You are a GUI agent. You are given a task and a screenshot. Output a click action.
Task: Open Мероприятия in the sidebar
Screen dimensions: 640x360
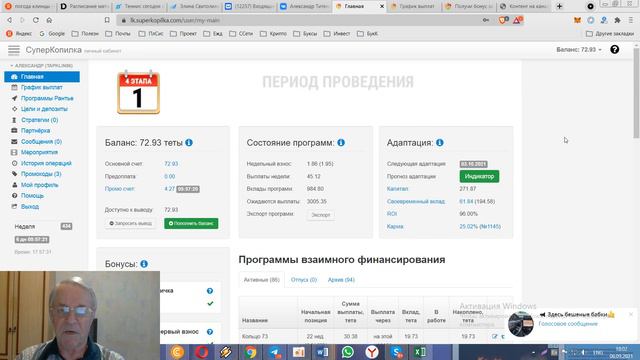click(x=39, y=152)
